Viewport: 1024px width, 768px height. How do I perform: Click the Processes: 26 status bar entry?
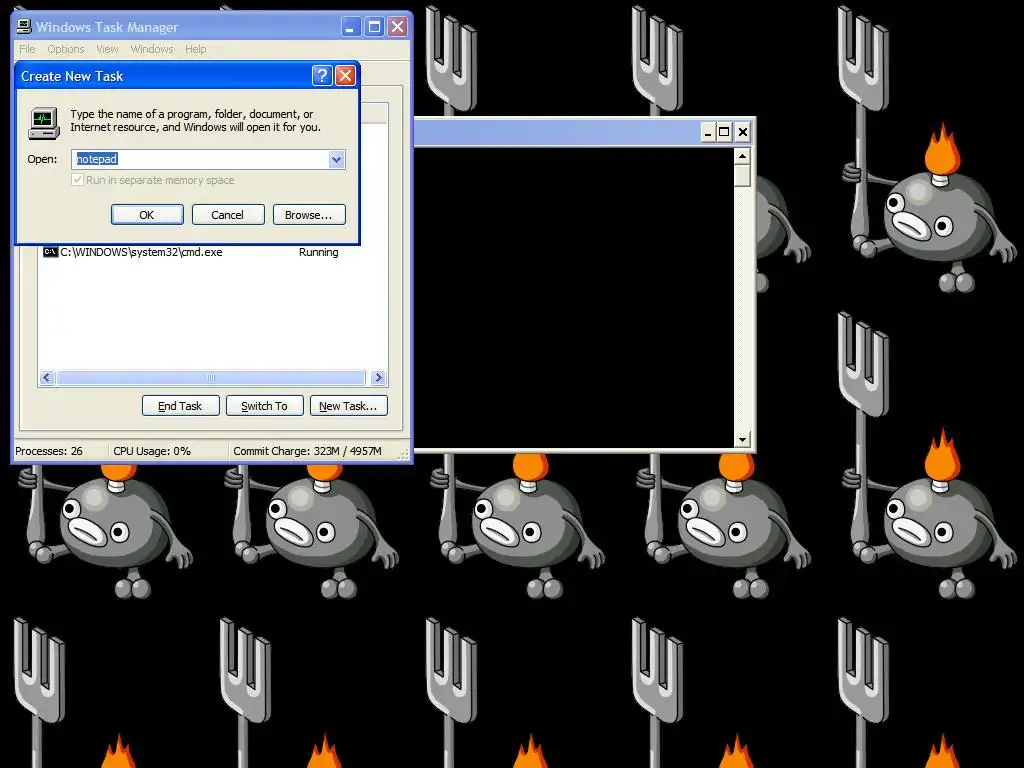(49, 451)
